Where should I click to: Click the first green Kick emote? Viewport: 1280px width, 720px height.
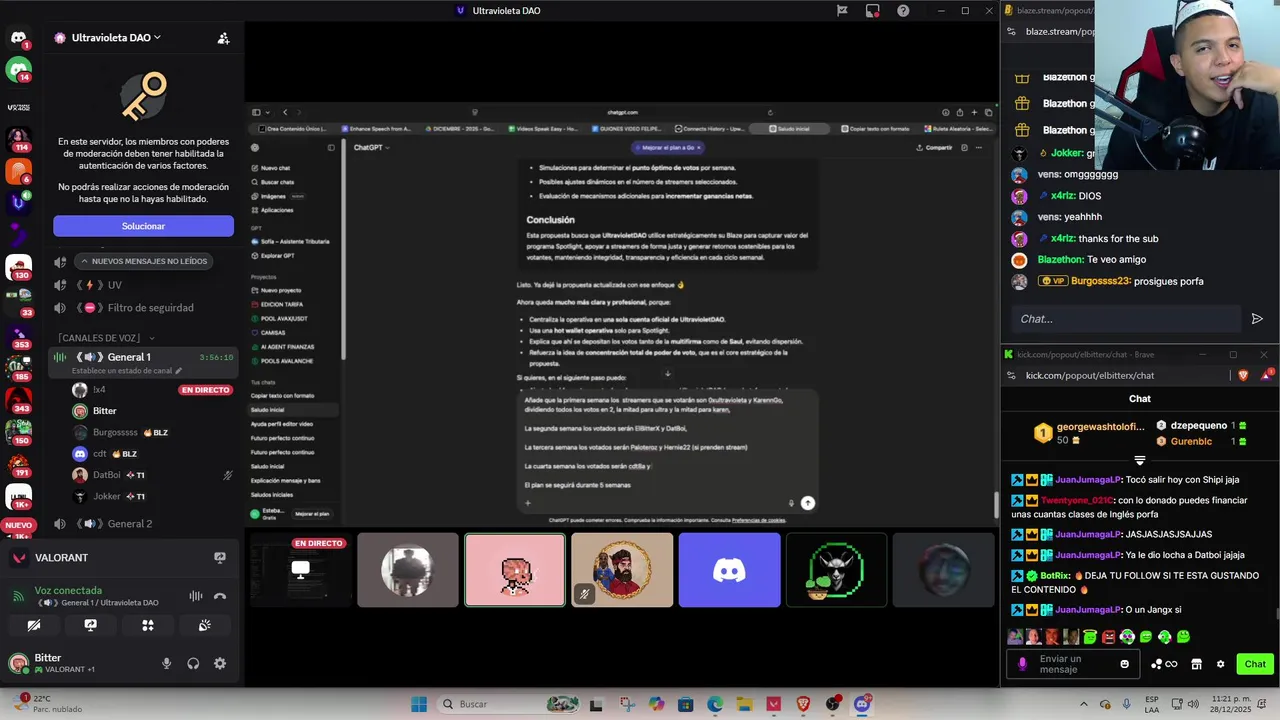pyautogui.click(x=1089, y=637)
